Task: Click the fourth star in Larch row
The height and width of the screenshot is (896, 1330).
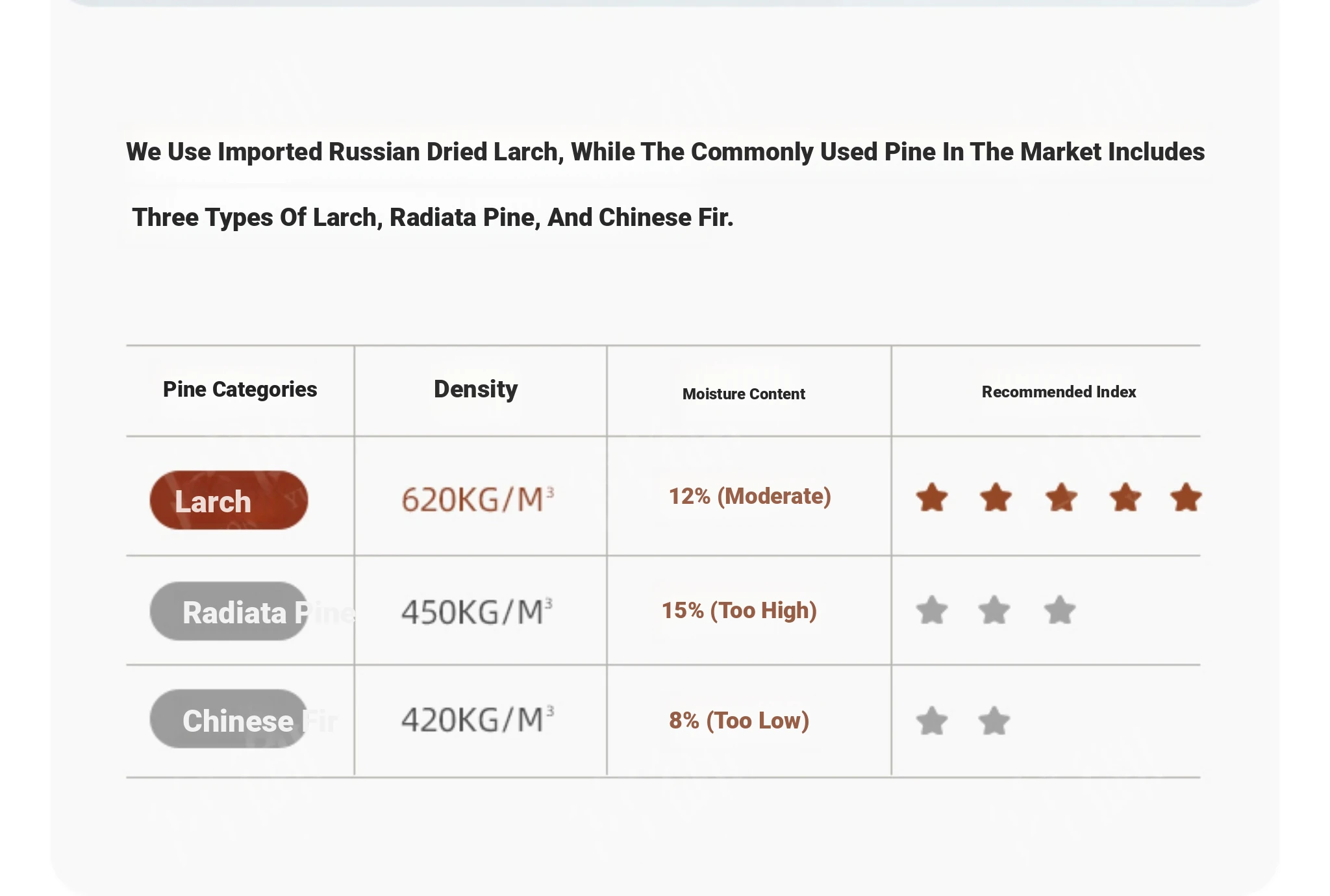Action: (1125, 497)
